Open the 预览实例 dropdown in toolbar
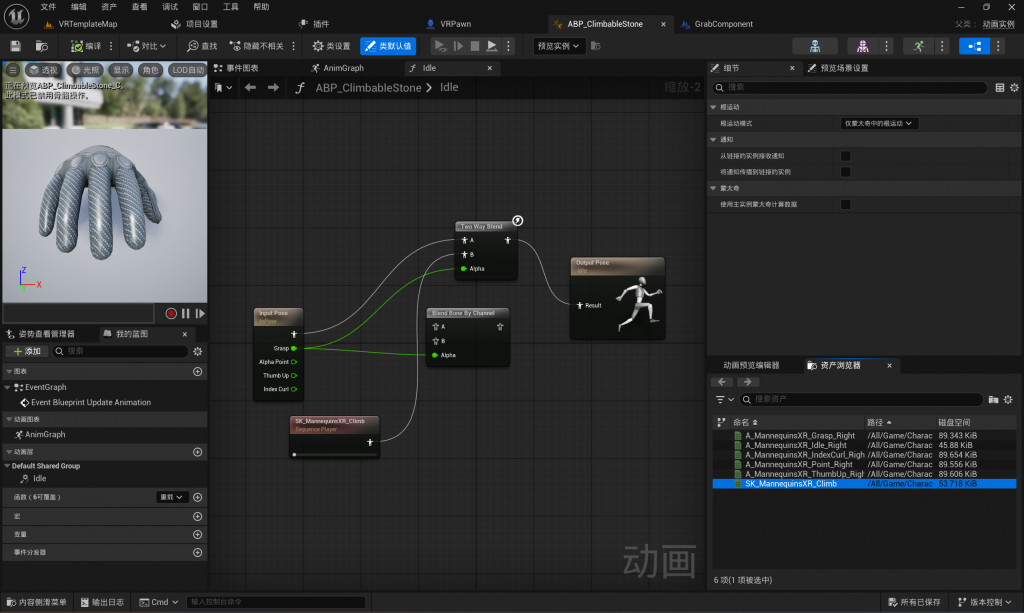1024x613 pixels. coord(560,46)
